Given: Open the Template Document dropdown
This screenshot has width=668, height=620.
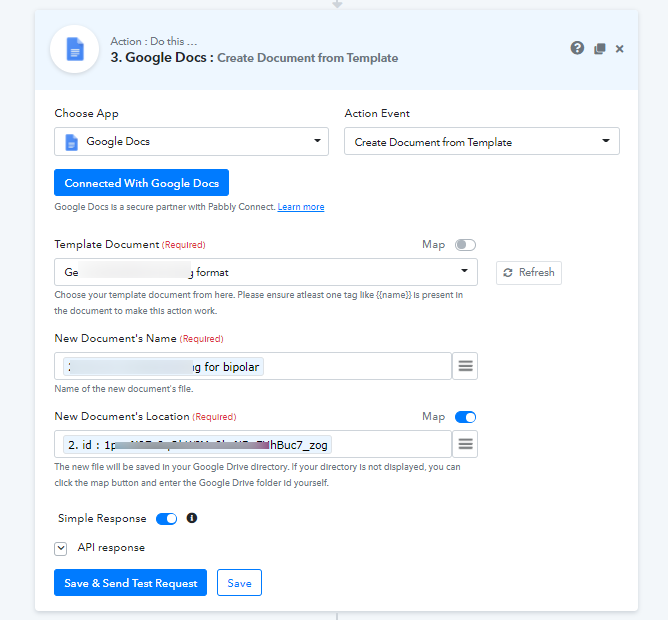Looking at the screenshot, I should (266, 272).
